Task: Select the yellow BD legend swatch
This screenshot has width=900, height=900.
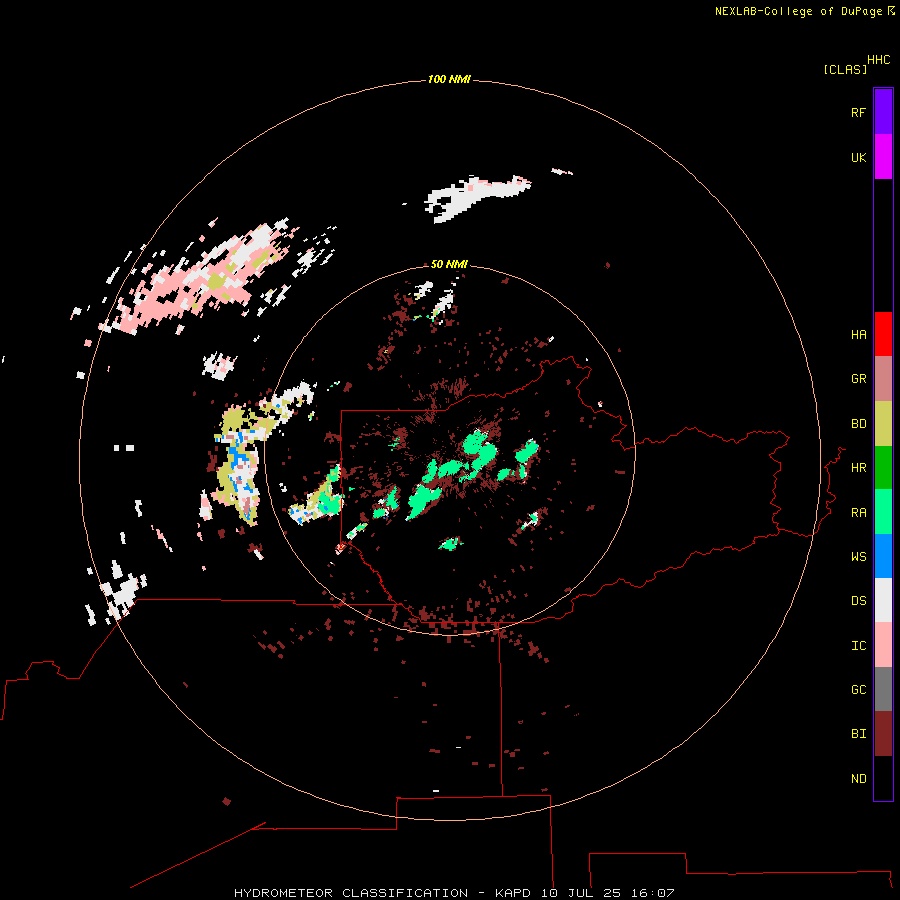Action: [x=883, y=424]
